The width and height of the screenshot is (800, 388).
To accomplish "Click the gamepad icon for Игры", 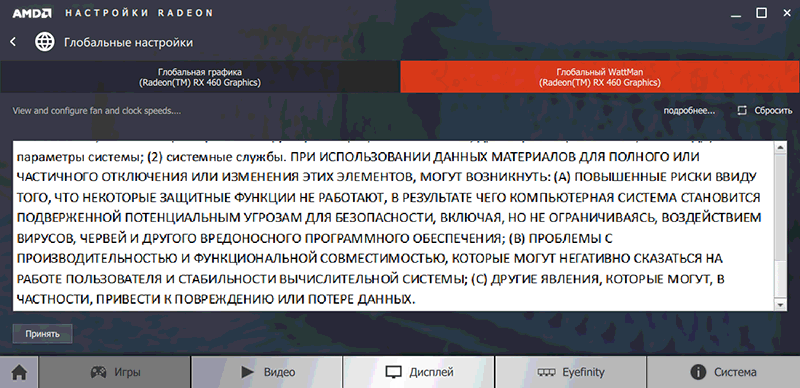I will 98,372.
